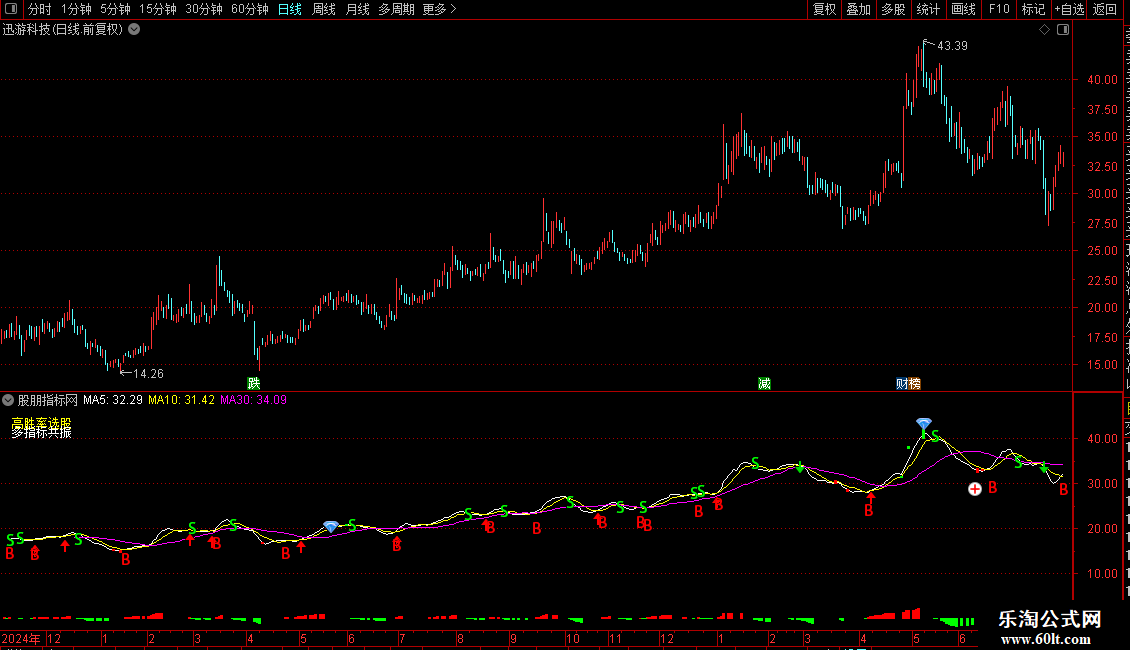Expand the 更多 periods menu

pyautogui.click(x=440, y=9)
